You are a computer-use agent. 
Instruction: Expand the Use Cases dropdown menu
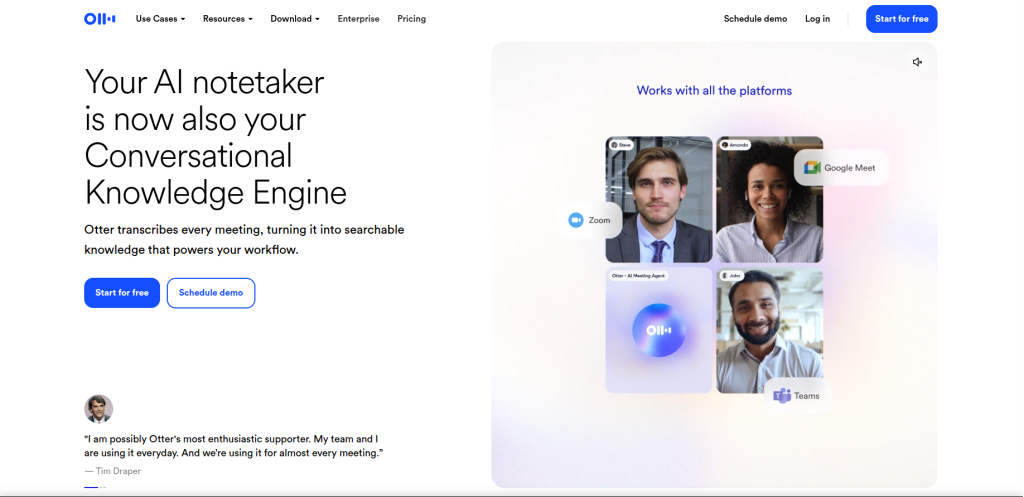[x=161, y=19]
